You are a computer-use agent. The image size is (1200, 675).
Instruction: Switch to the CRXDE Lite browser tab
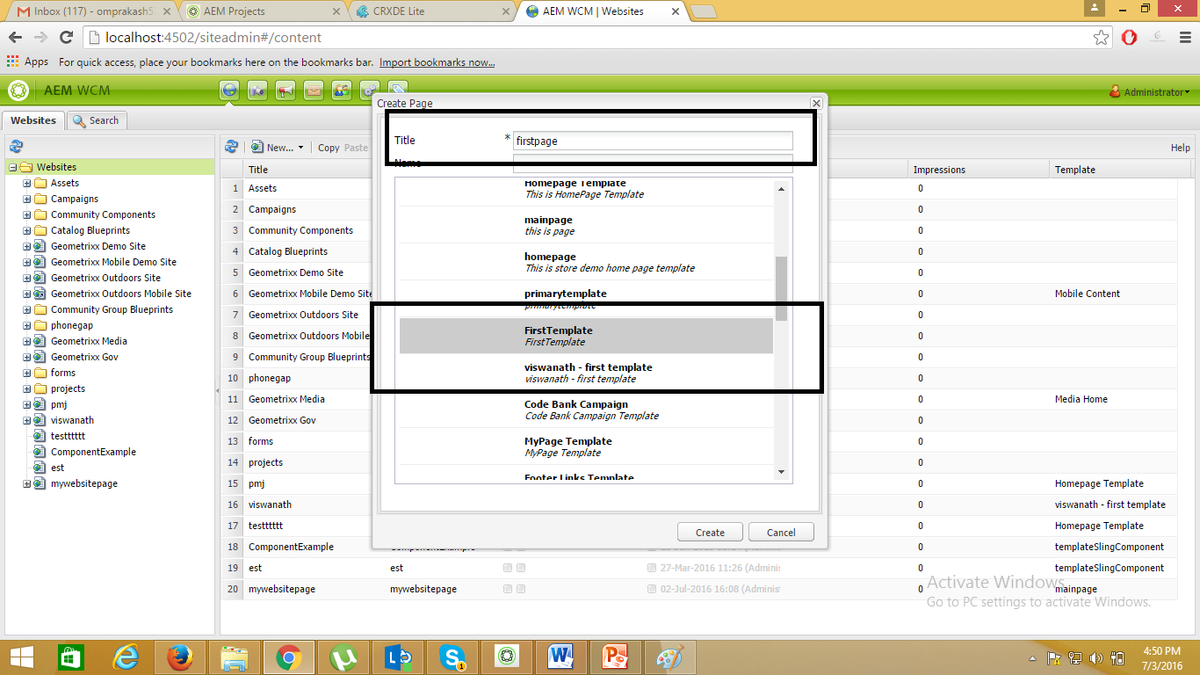click(430, 11)
